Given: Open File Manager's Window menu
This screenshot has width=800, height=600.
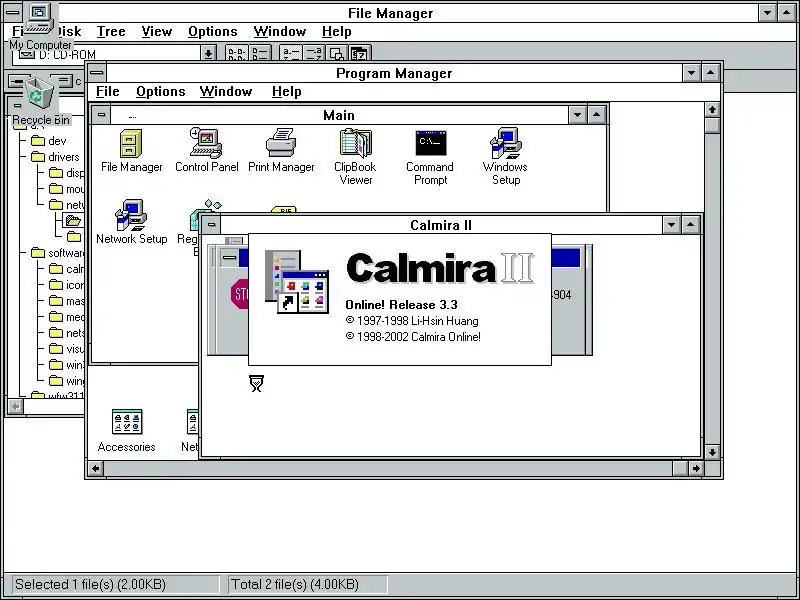Looking at the screenshot, I should click(x=280, y=32).
